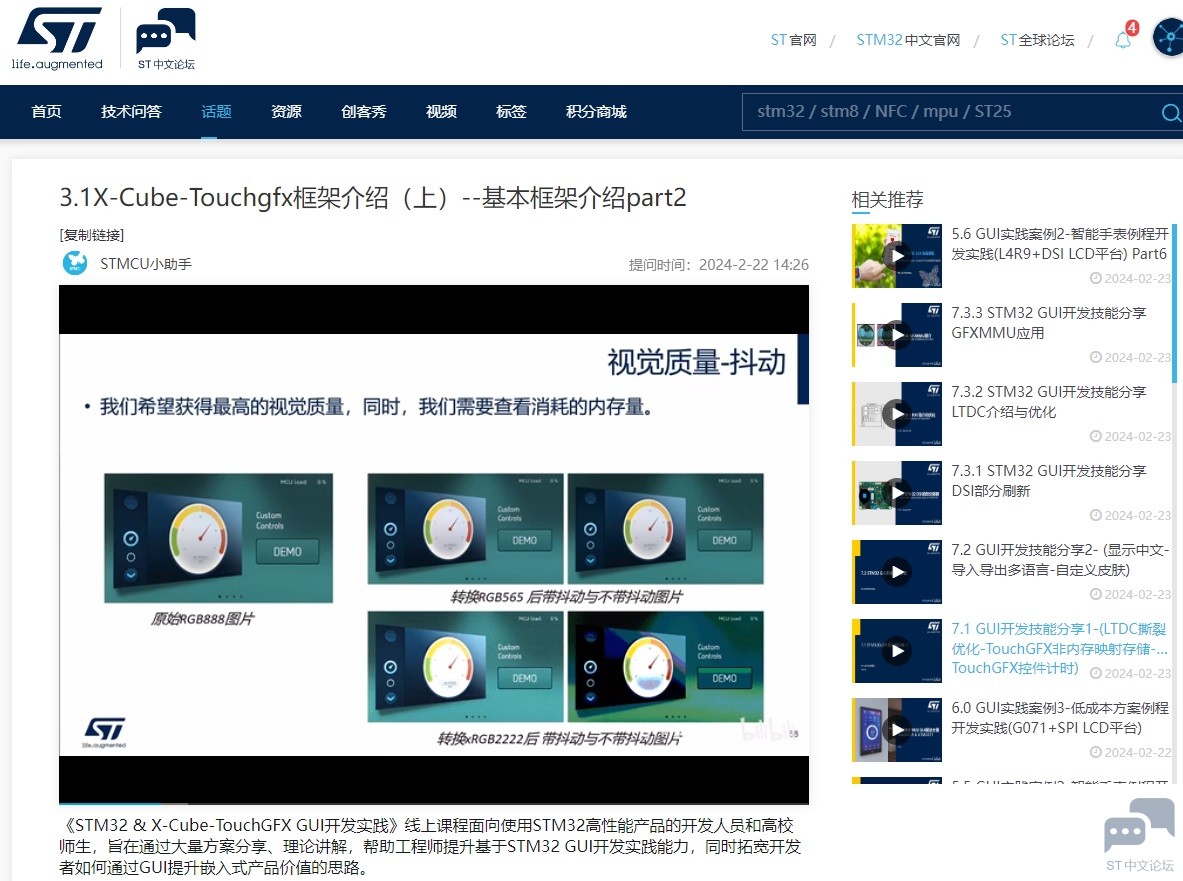1183x881 pixels.
Task: Click the article title 3.1X-Cube-Touchgfx框架介绍
Action: pos(373,198)
